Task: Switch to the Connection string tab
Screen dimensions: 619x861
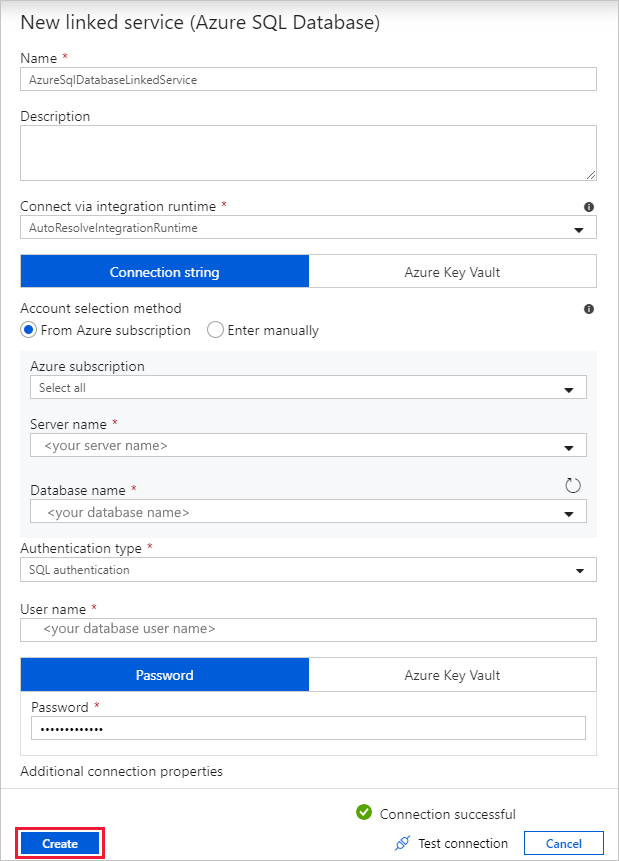Action: (x=165, y=272)
